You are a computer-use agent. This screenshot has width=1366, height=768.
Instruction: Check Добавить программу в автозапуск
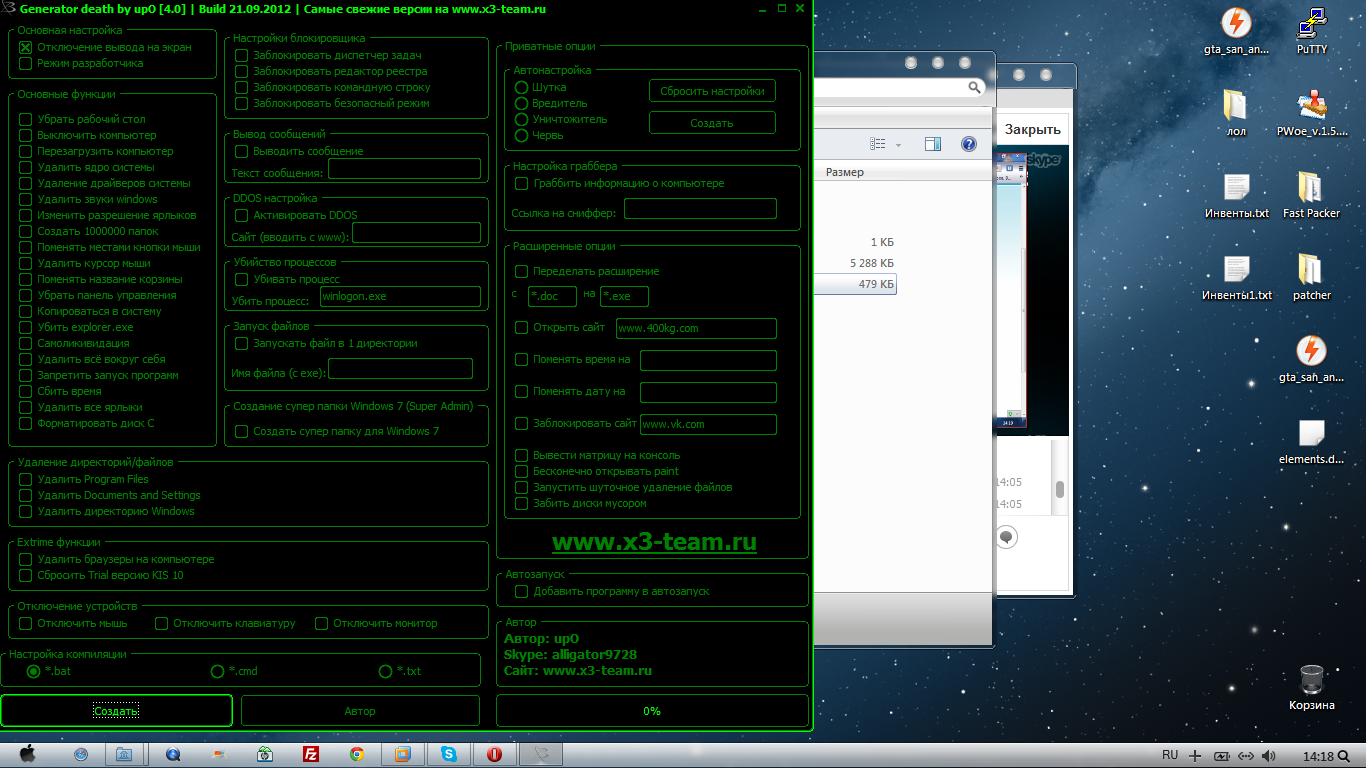coord(521,591)
